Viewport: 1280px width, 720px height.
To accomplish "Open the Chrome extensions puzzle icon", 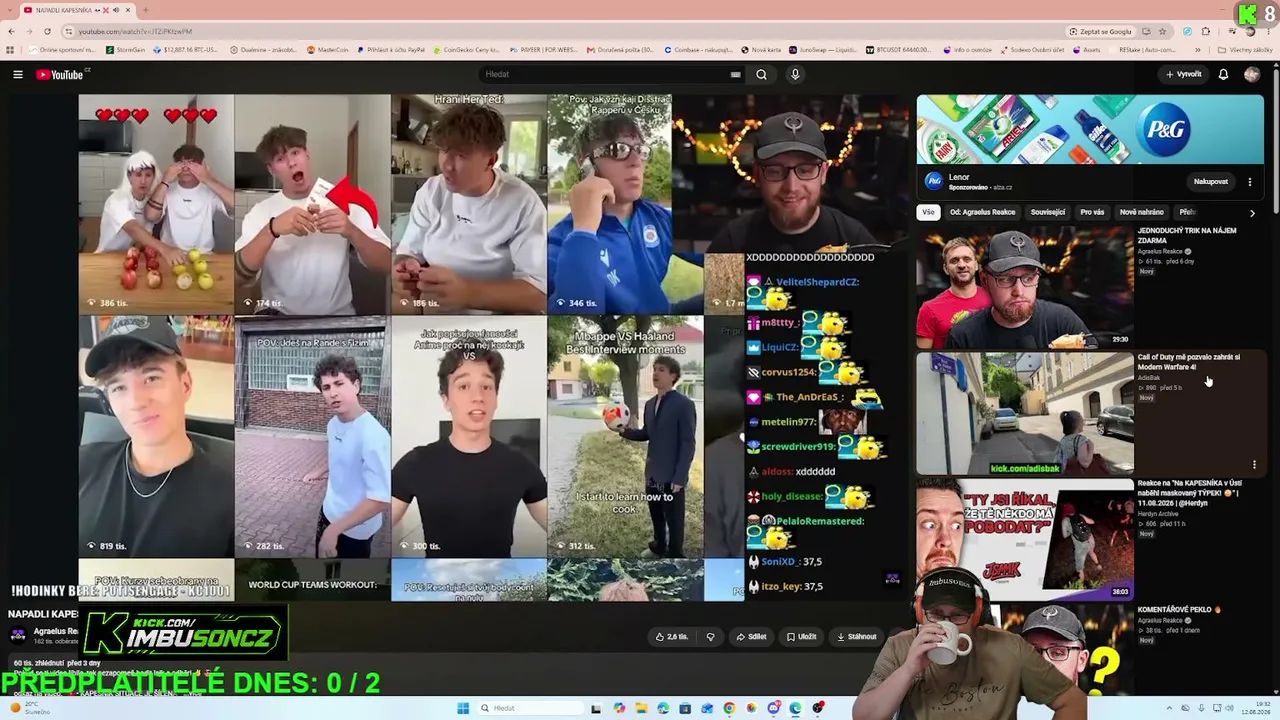I will tap(1206, 31).
